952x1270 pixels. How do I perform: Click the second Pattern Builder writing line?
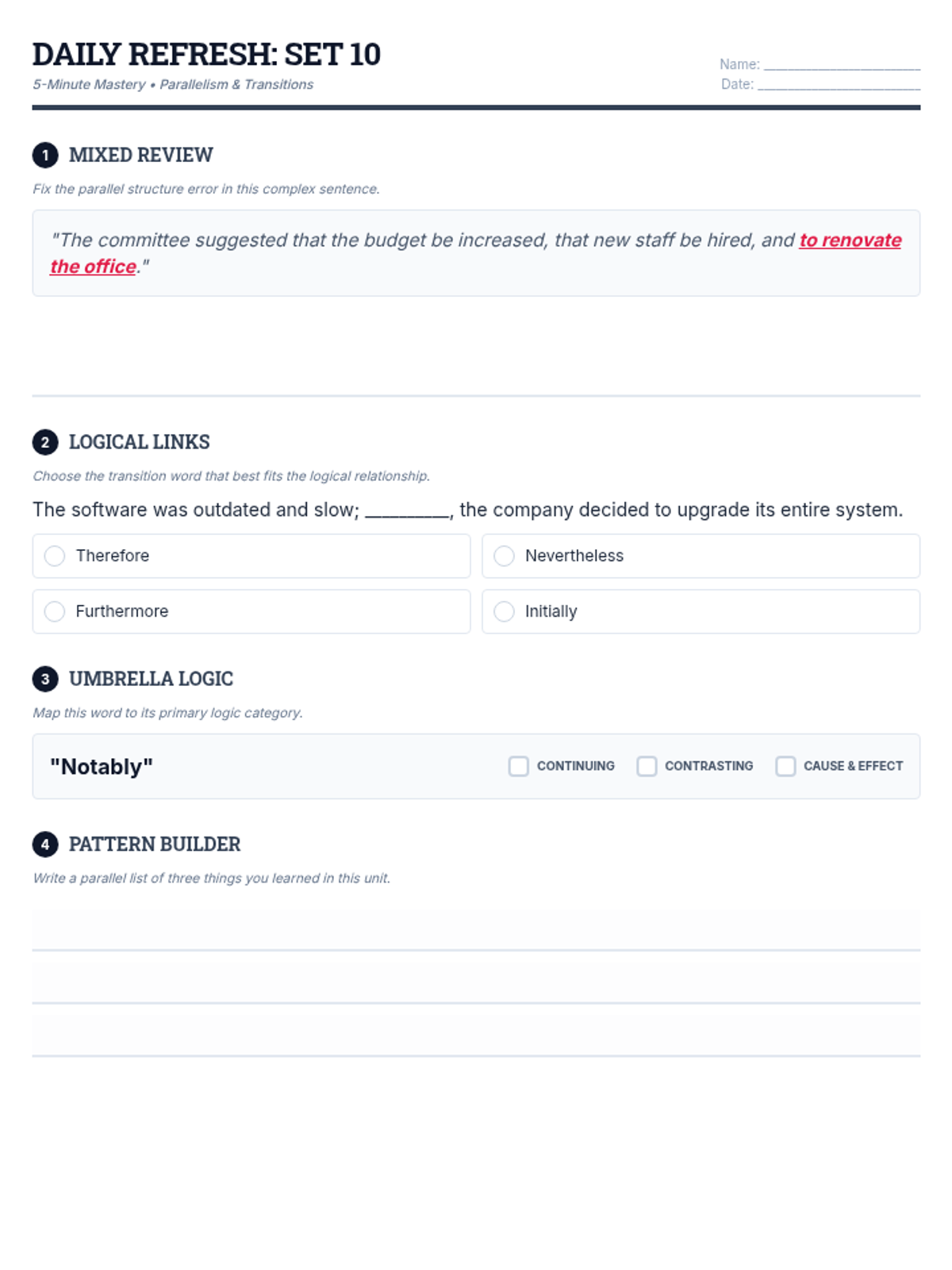(x=476, y=983)
